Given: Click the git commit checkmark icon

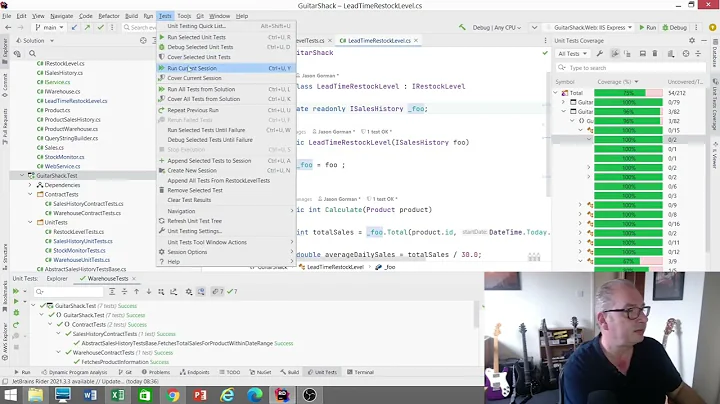Looking at the screenshot, I should point(101,28).
